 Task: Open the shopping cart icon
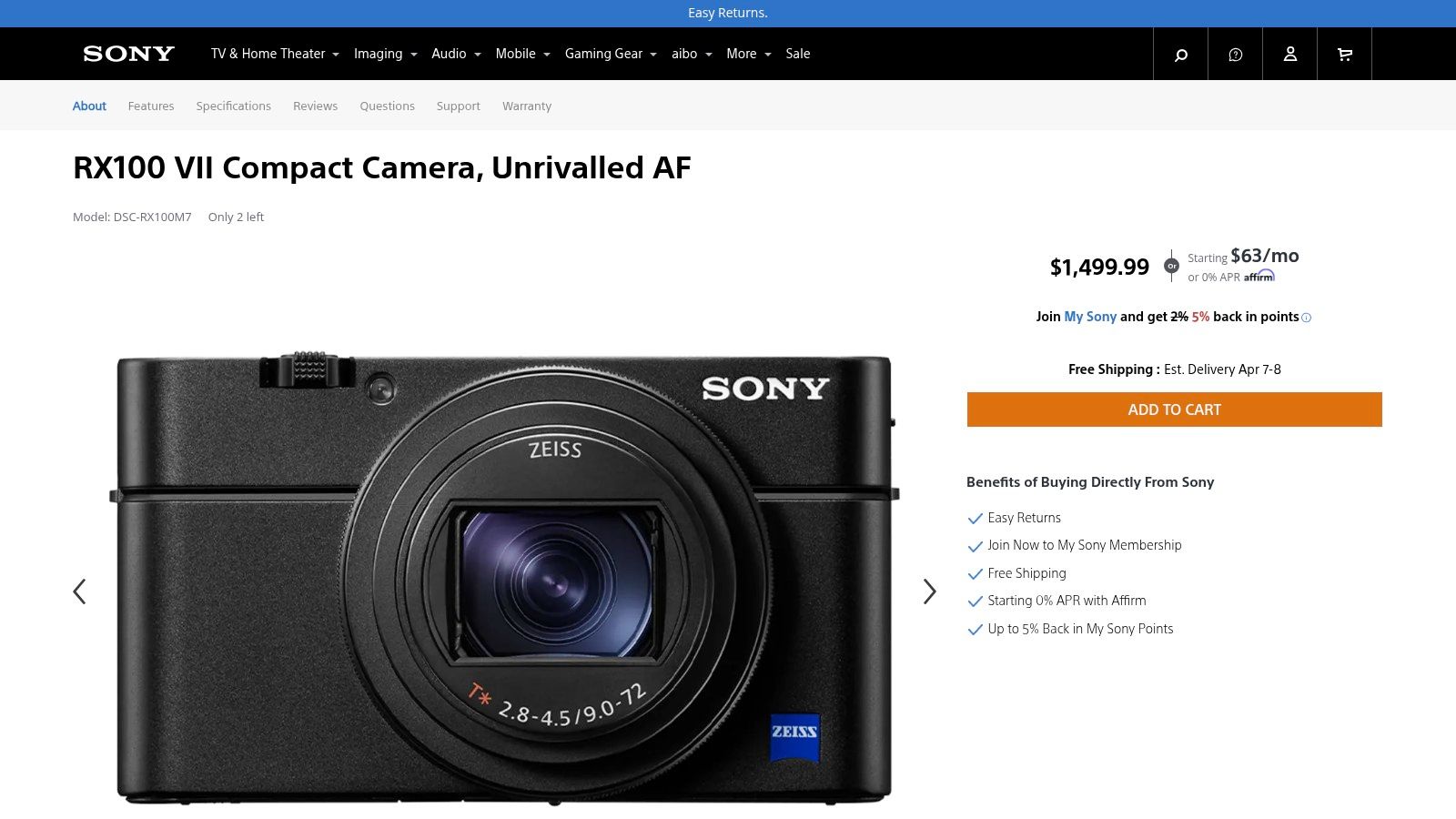coord(1344,55)
